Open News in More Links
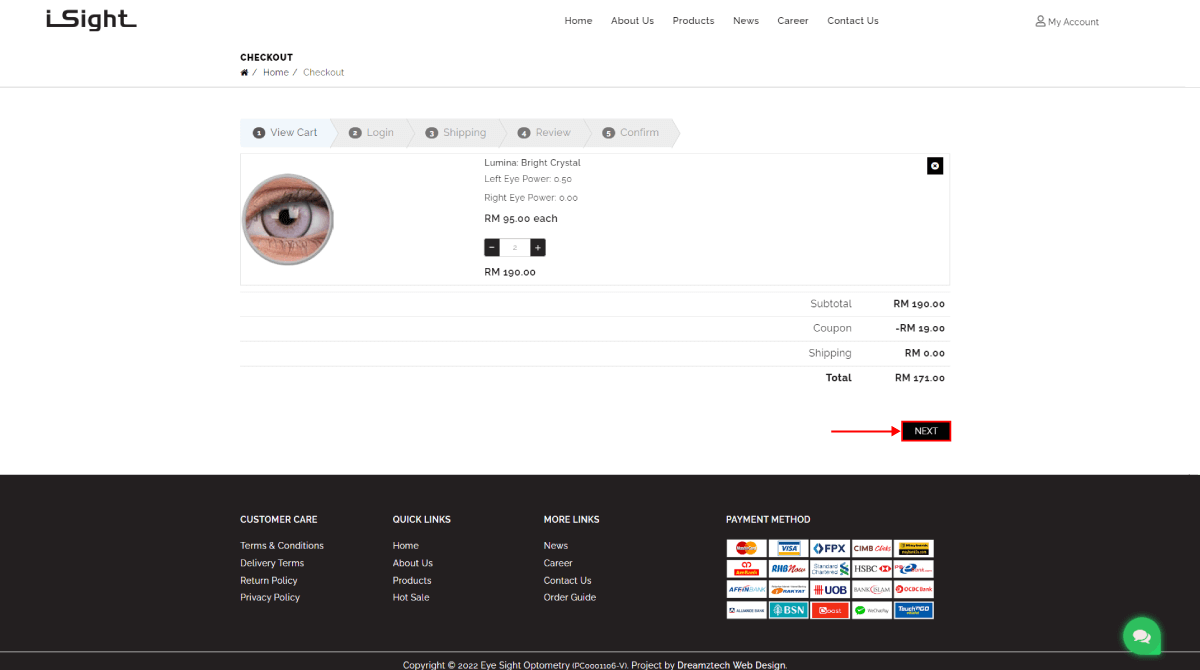The height and width of the screenshot is (670, 1200). [556, 546]
